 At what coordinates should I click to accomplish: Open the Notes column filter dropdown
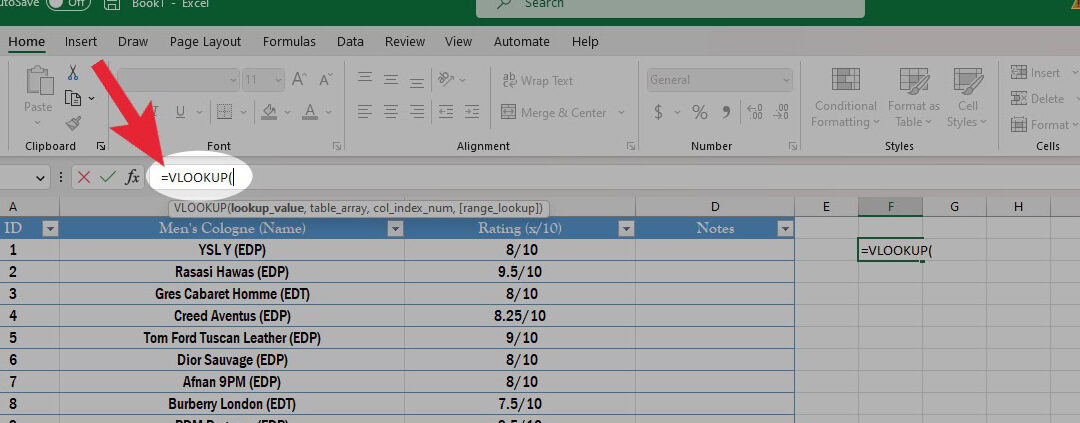tap(785, 229)
